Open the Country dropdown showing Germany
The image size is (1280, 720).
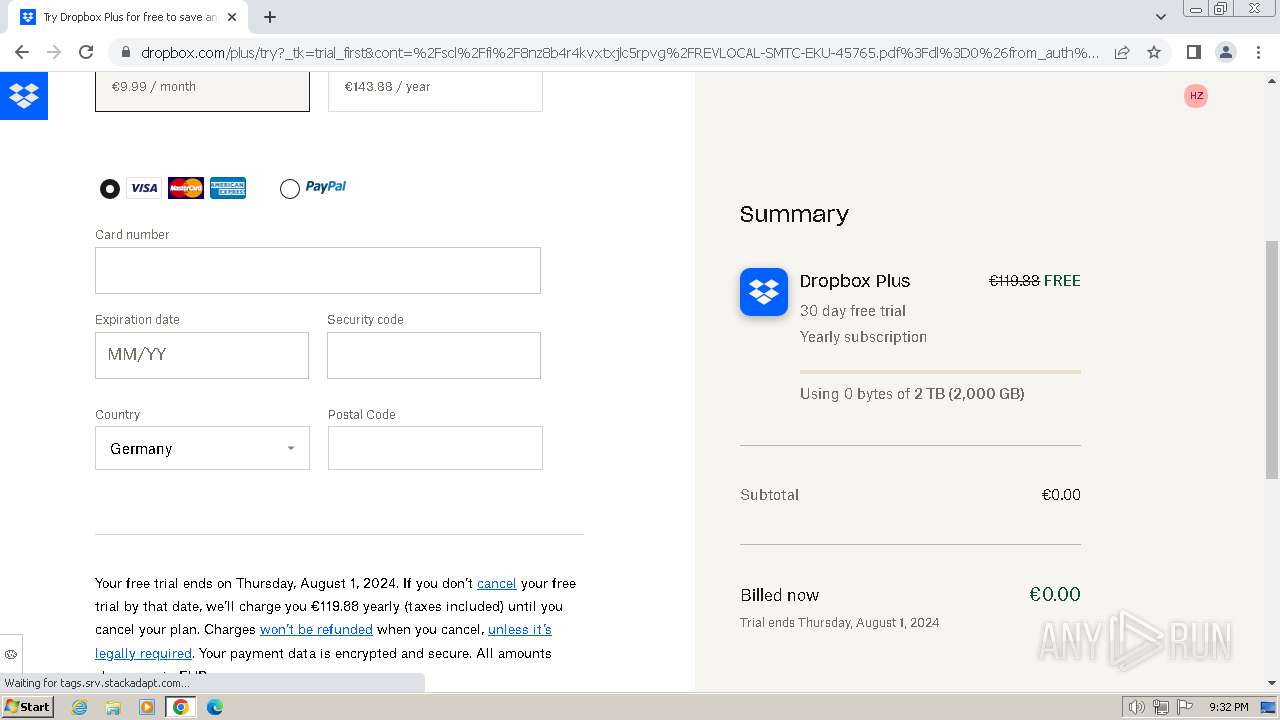click(x=202, y=448)
